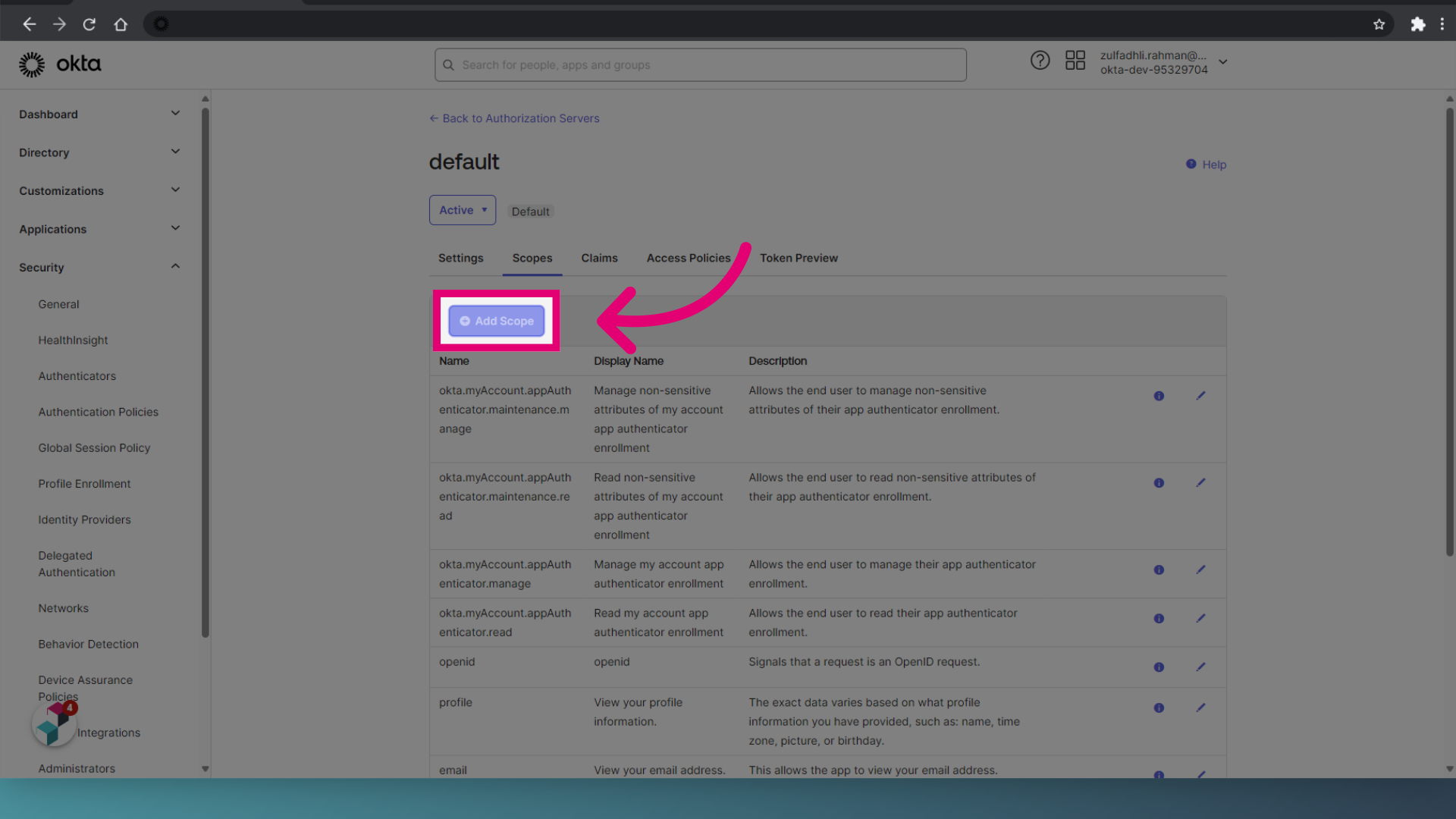Viewport: 1456px width, 819px height.
Task: Go to the browser home icon
Action: [121, 24]
